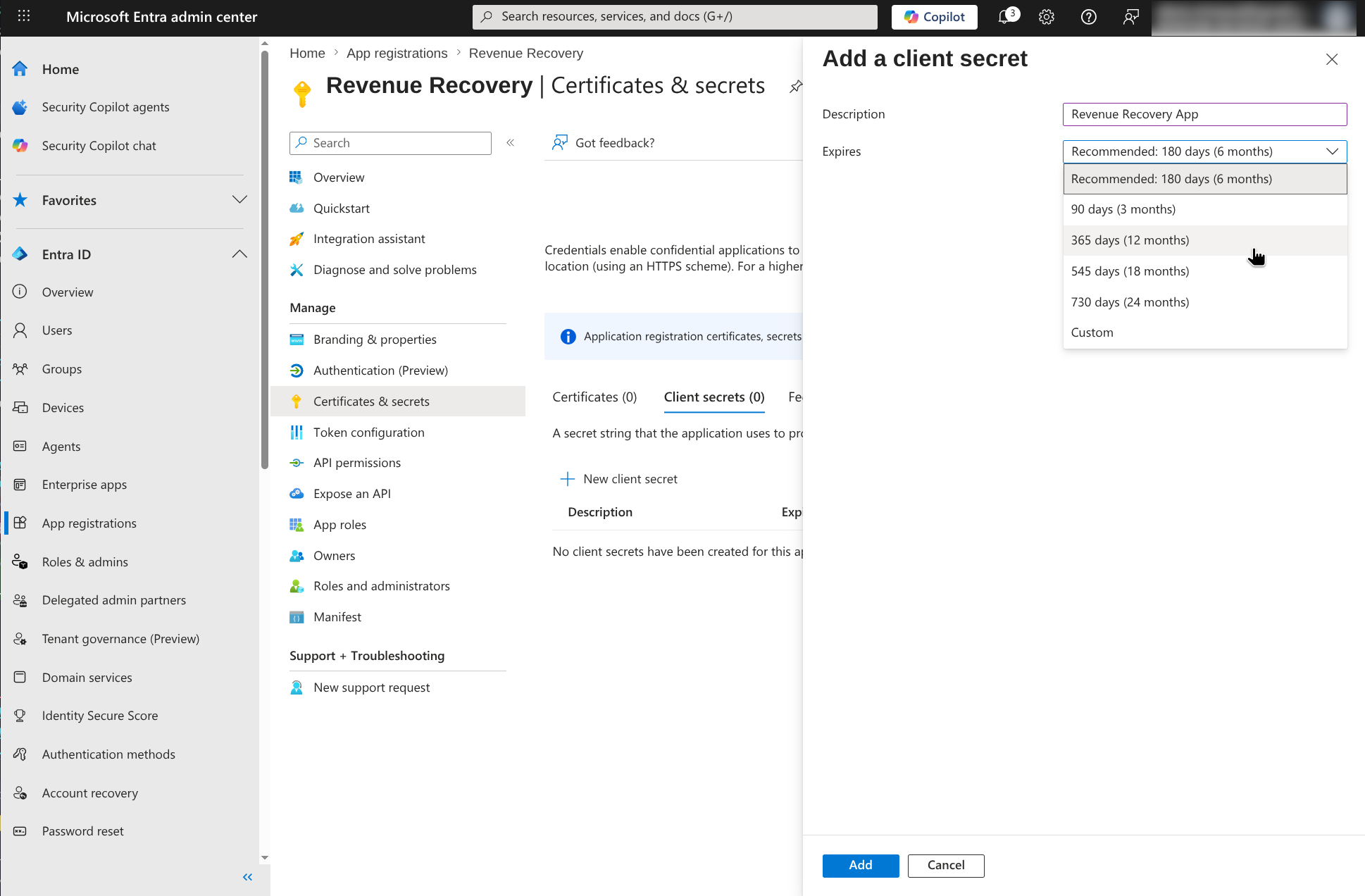Click the Users icon in Entra ID menu
1365x896 pixels.
(x=20, y=330)
